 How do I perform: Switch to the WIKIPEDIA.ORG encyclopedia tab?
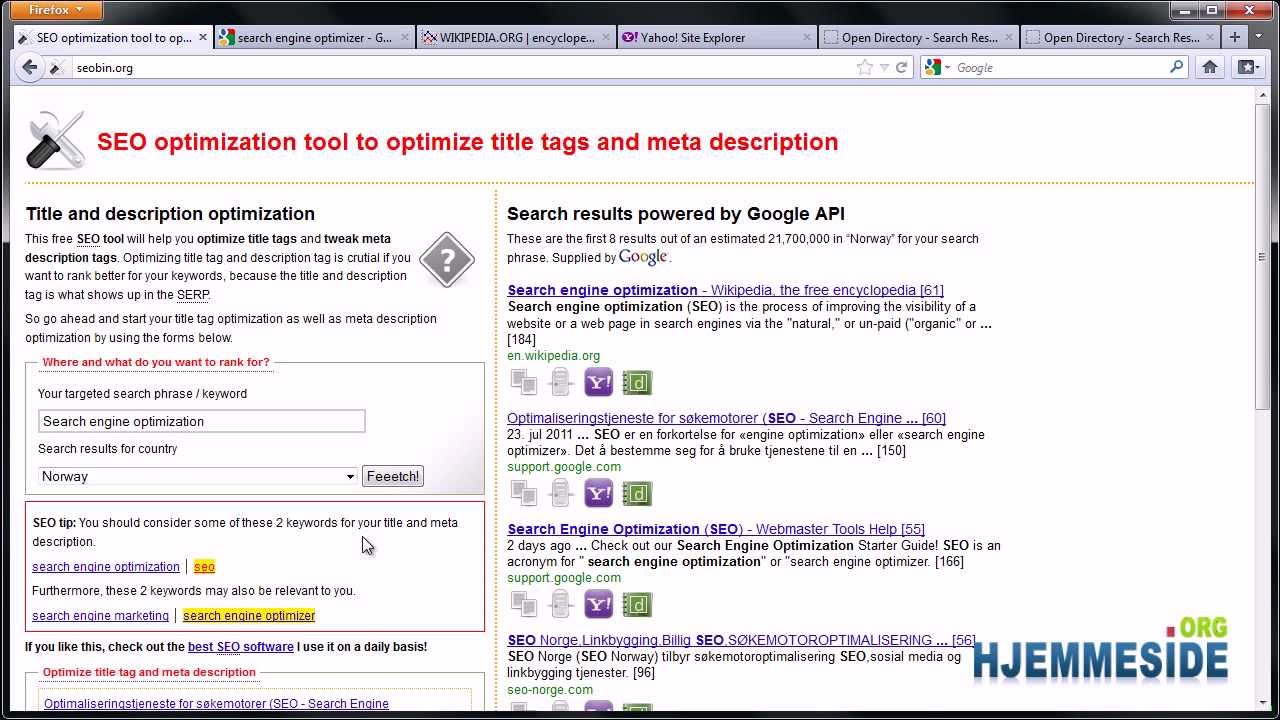click(x=515, y=37)
